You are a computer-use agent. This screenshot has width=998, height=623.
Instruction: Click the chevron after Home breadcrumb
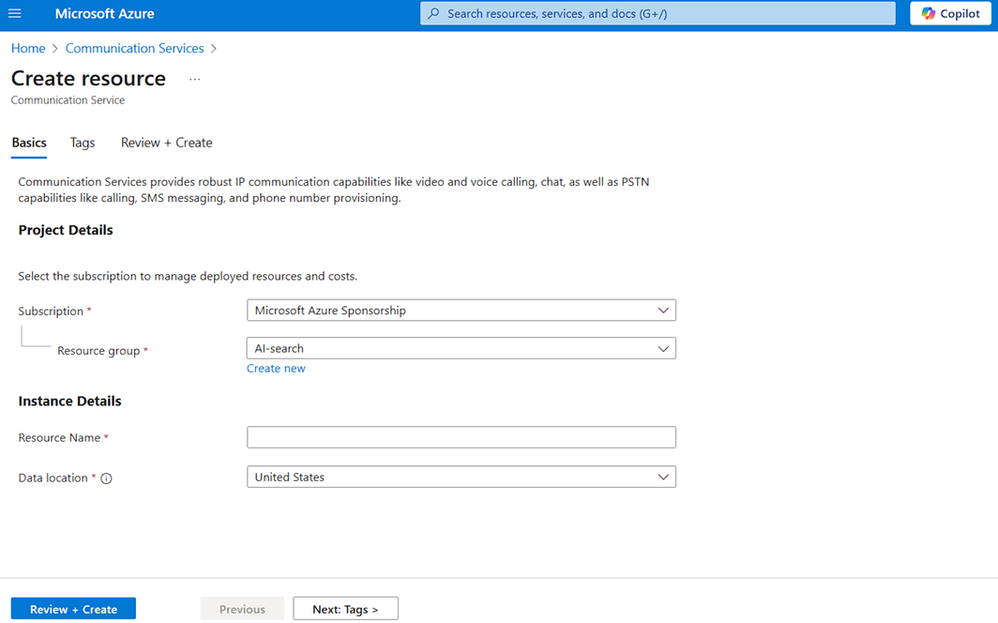coord(55,48)
